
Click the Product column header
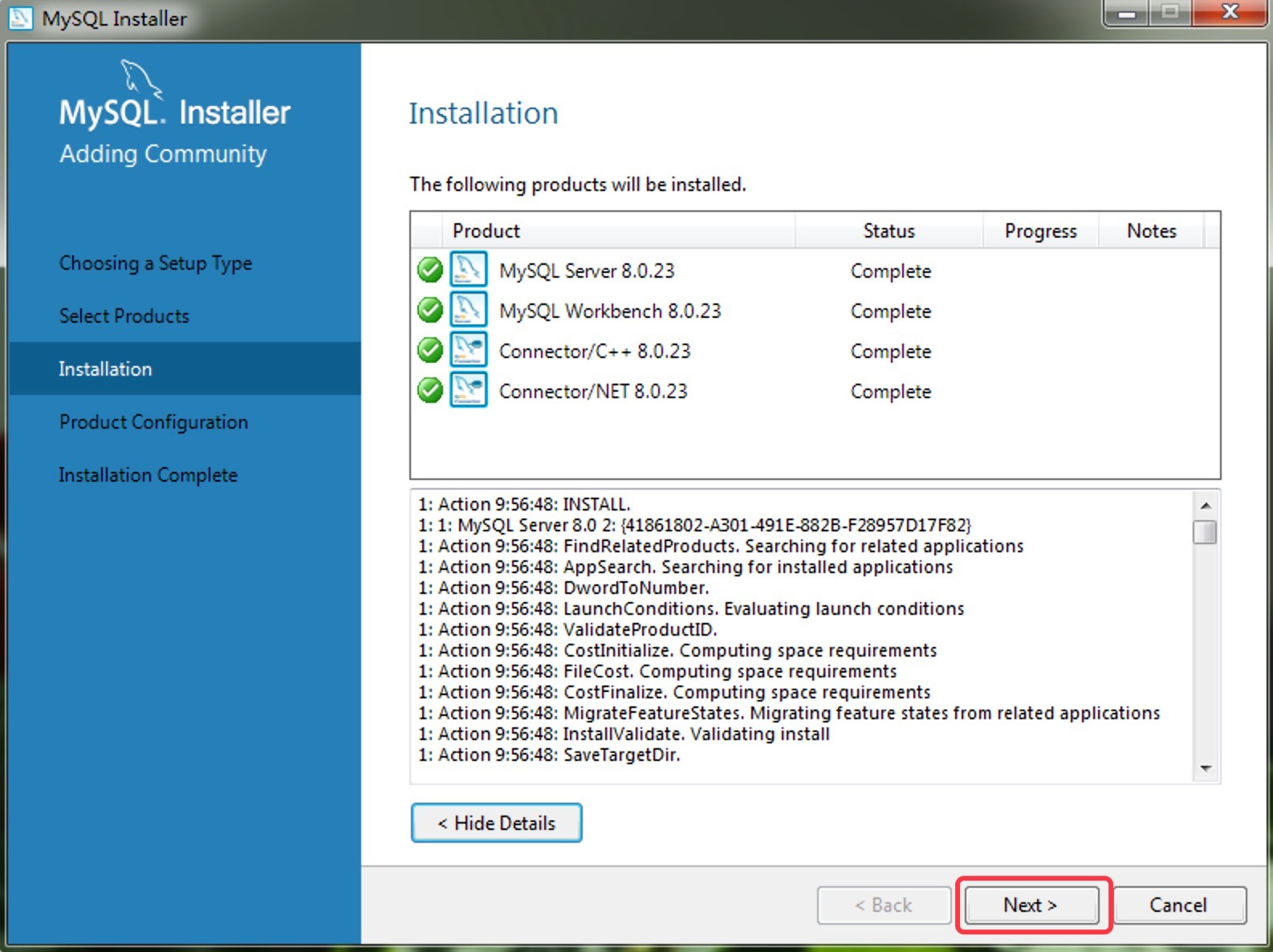tap(486, 231)
